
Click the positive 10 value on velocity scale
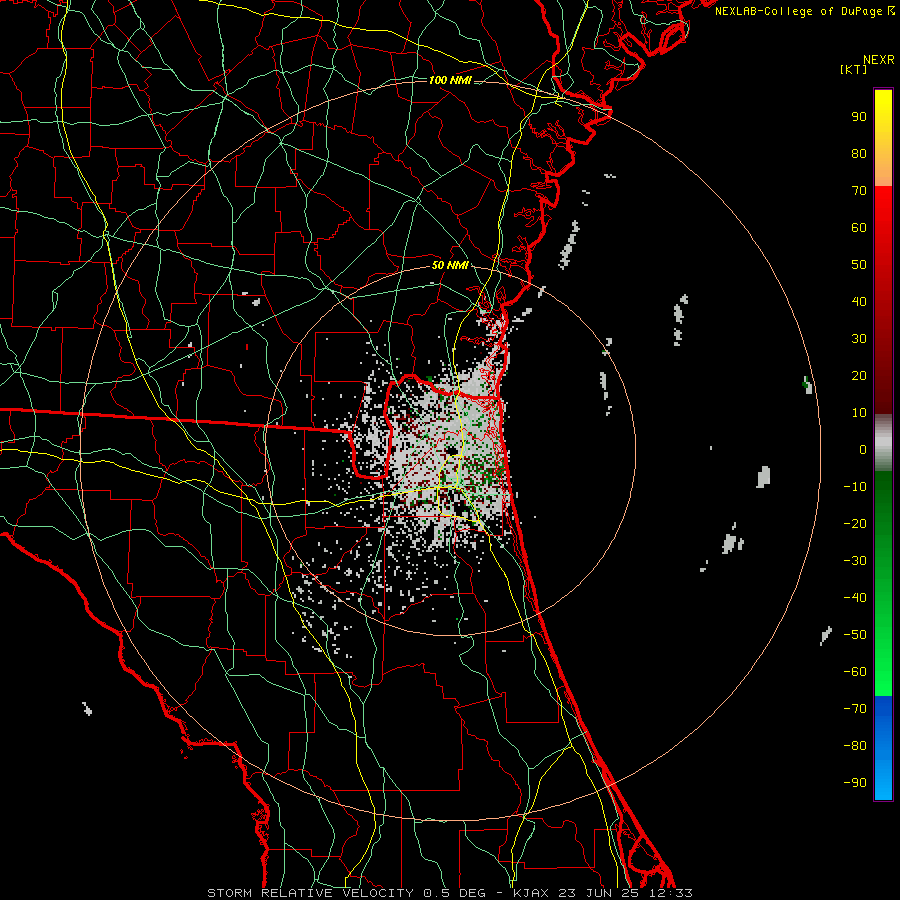click(x=859, y=413)
